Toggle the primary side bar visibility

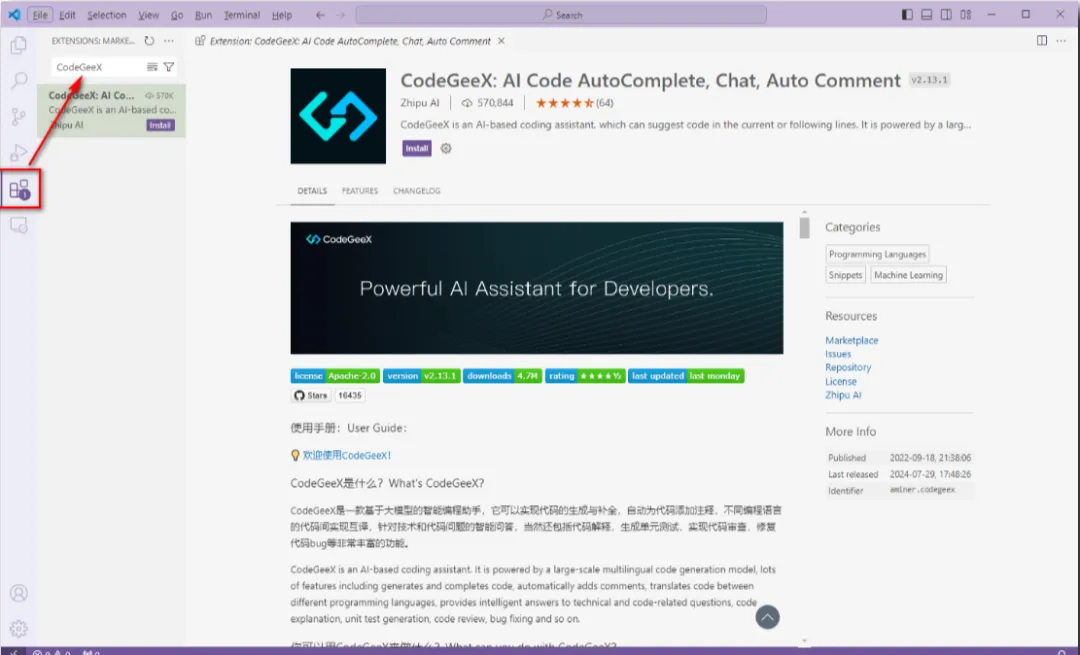click(906, 14)
